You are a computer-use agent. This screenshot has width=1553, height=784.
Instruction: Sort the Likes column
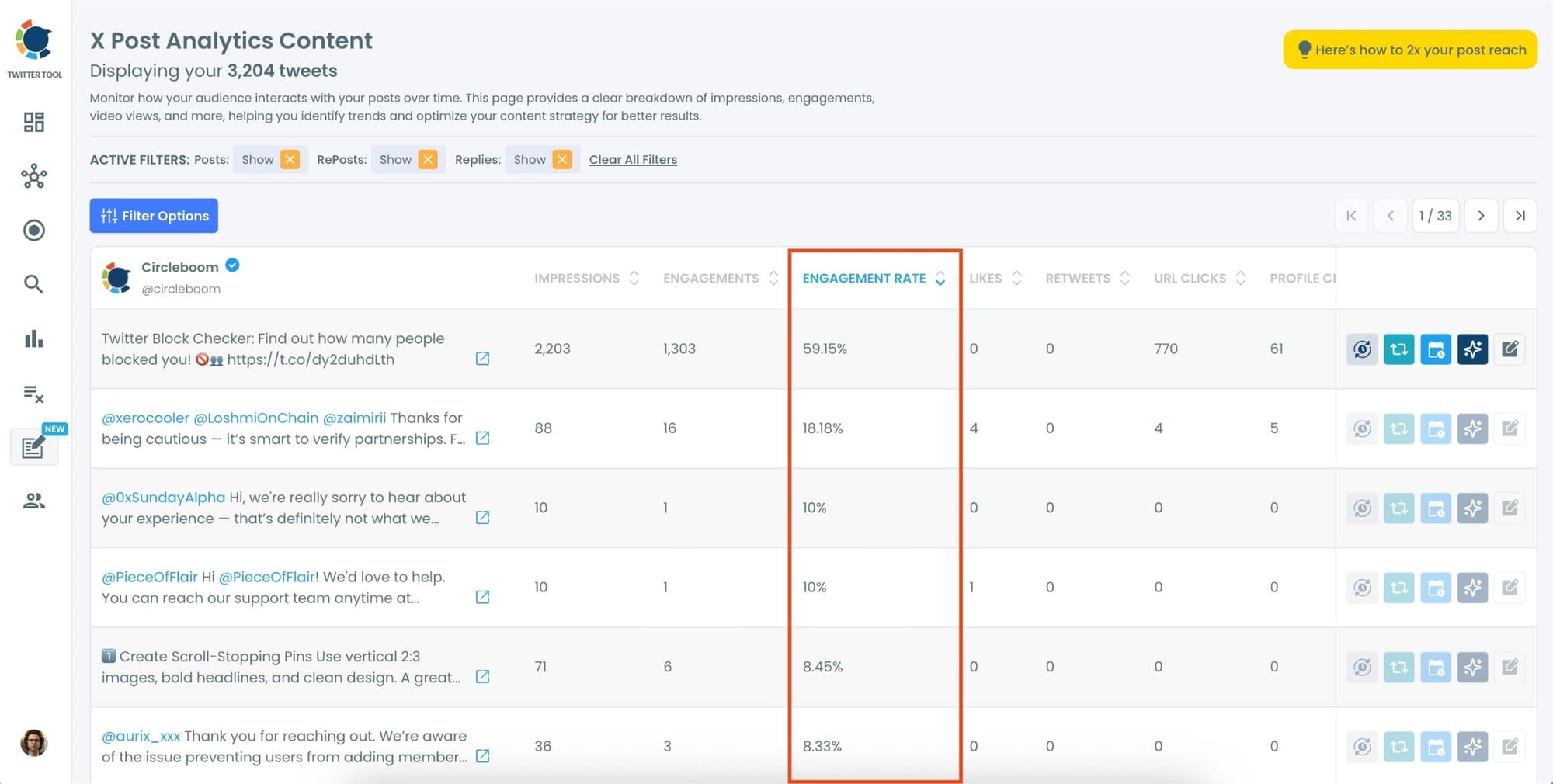point(1018,277)
